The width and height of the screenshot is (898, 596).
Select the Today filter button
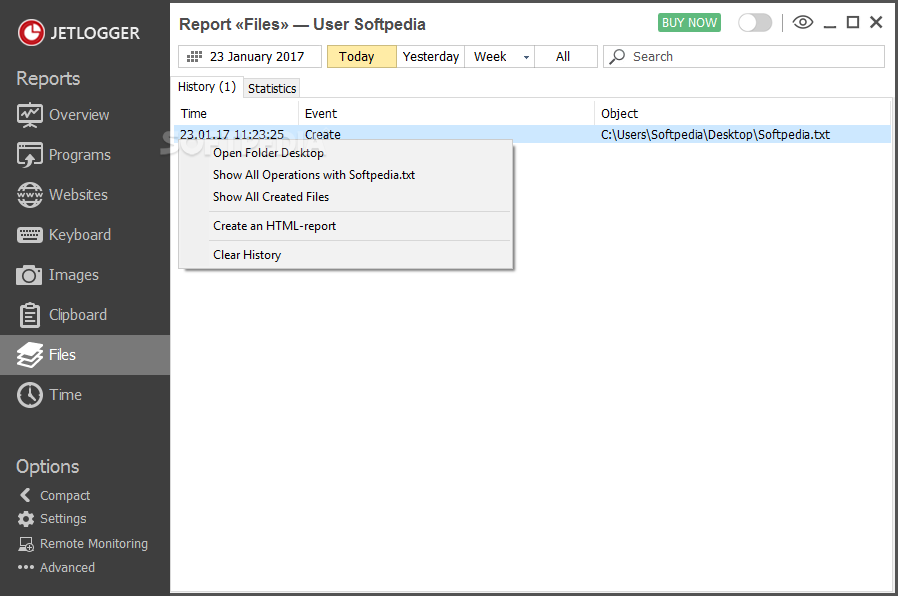pos(361,56)
